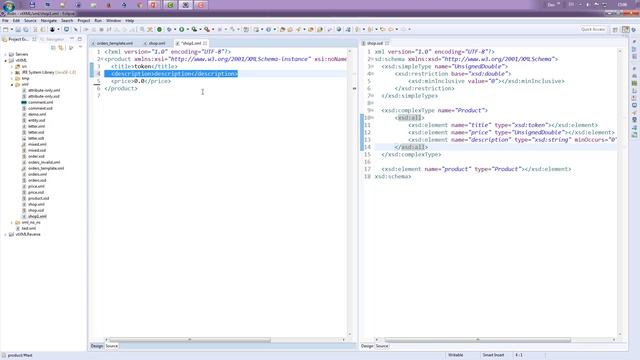
Task: Click the Quick Access search field
Action: point(593,29)
